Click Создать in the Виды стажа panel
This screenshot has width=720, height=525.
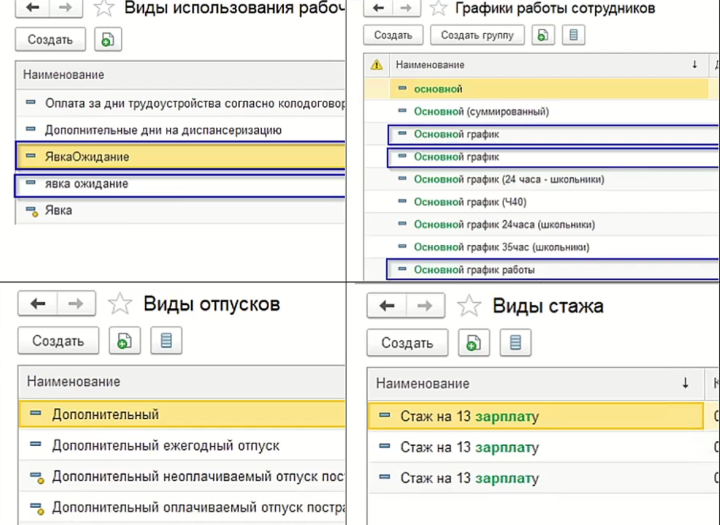pyautogui.click(x=407, y=343)
